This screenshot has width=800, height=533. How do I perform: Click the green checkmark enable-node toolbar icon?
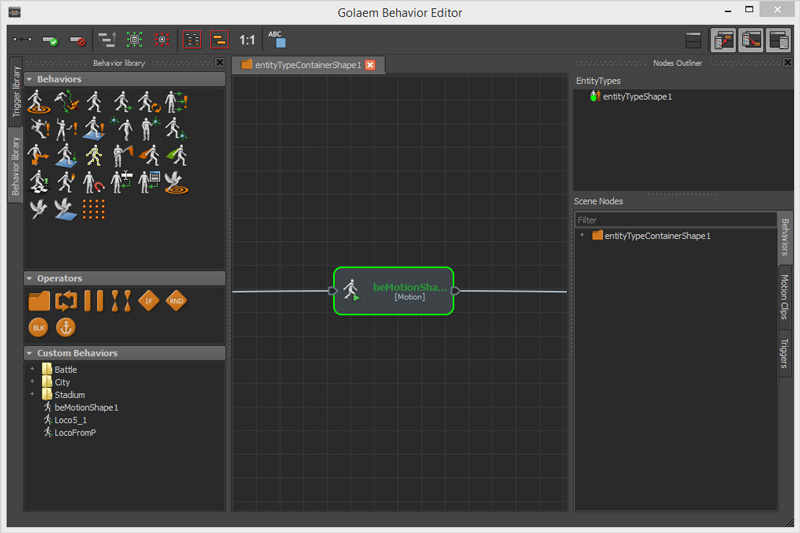pos(50,40)
